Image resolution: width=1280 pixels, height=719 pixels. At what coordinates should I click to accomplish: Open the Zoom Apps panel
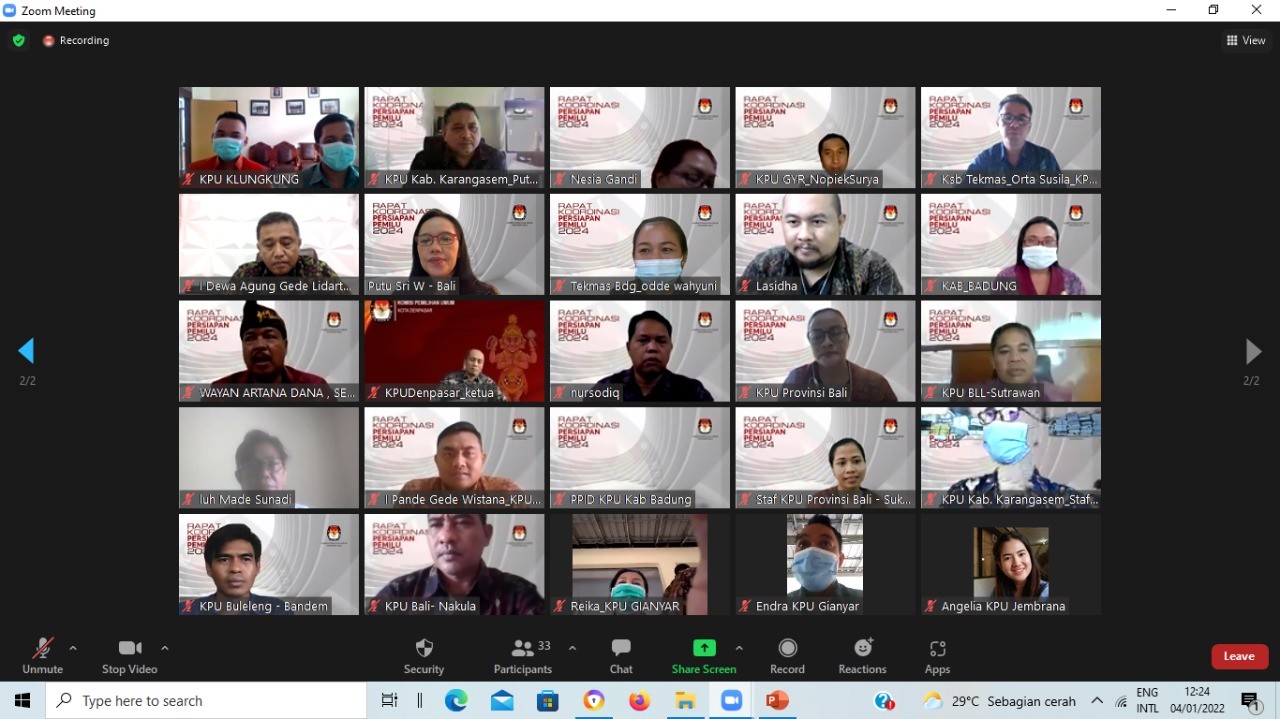click(937, 655)
